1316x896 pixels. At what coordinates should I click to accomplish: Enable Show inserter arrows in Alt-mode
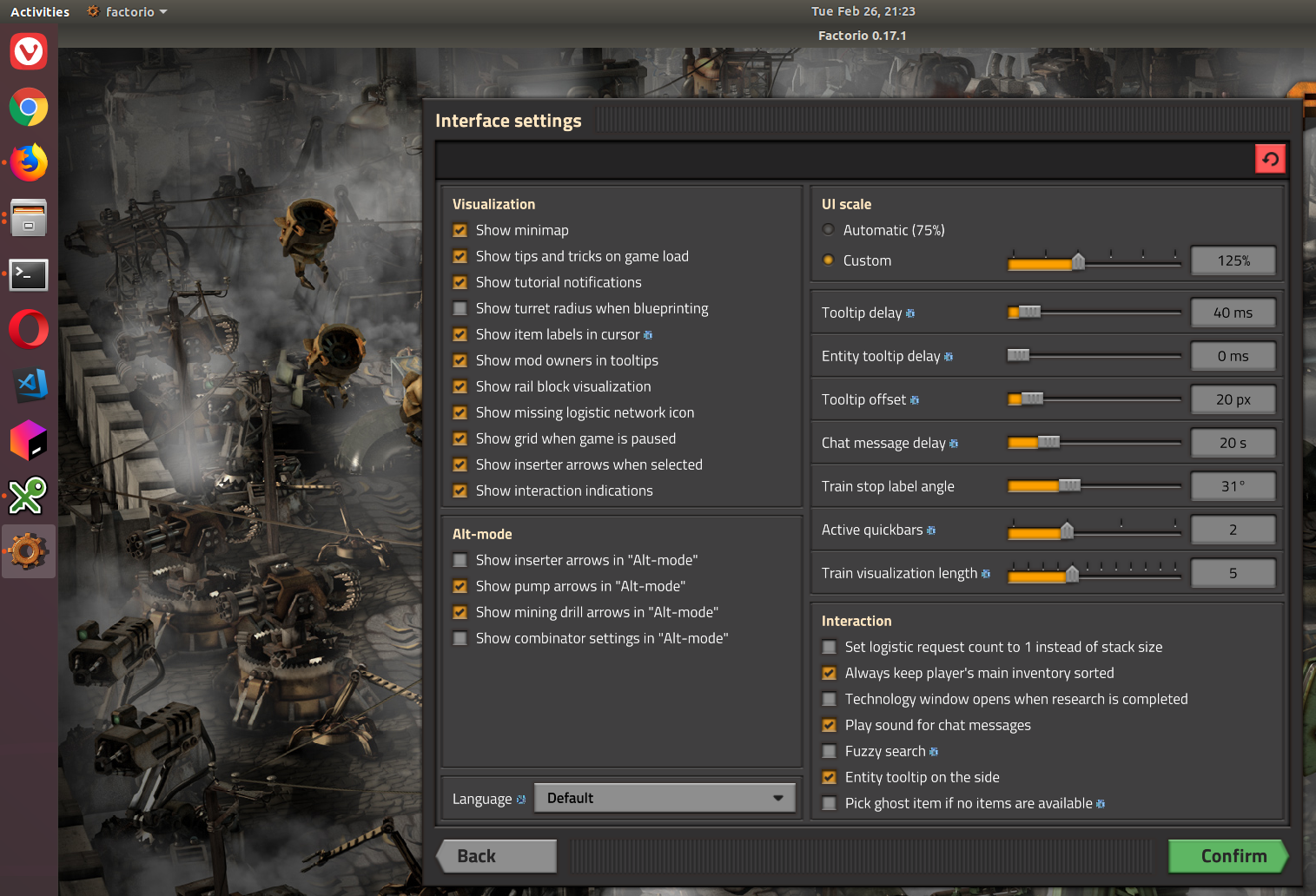460,560
